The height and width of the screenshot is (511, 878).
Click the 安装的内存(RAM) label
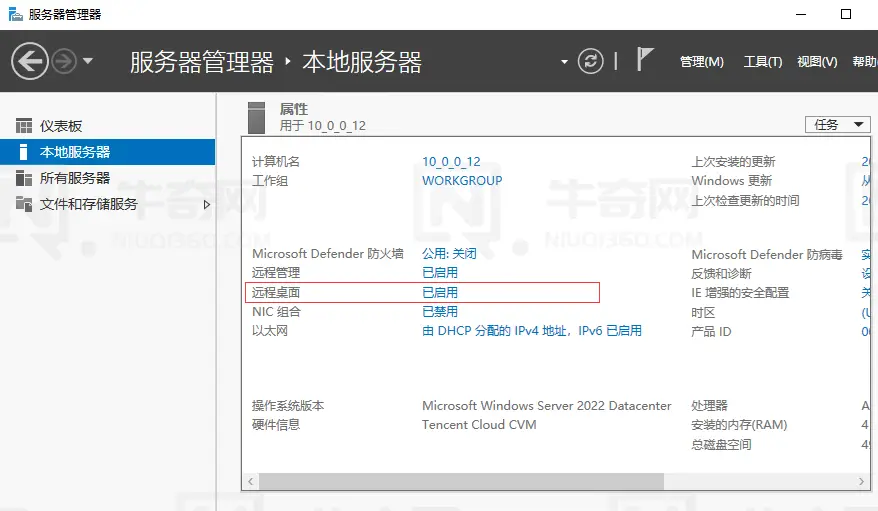739,425
